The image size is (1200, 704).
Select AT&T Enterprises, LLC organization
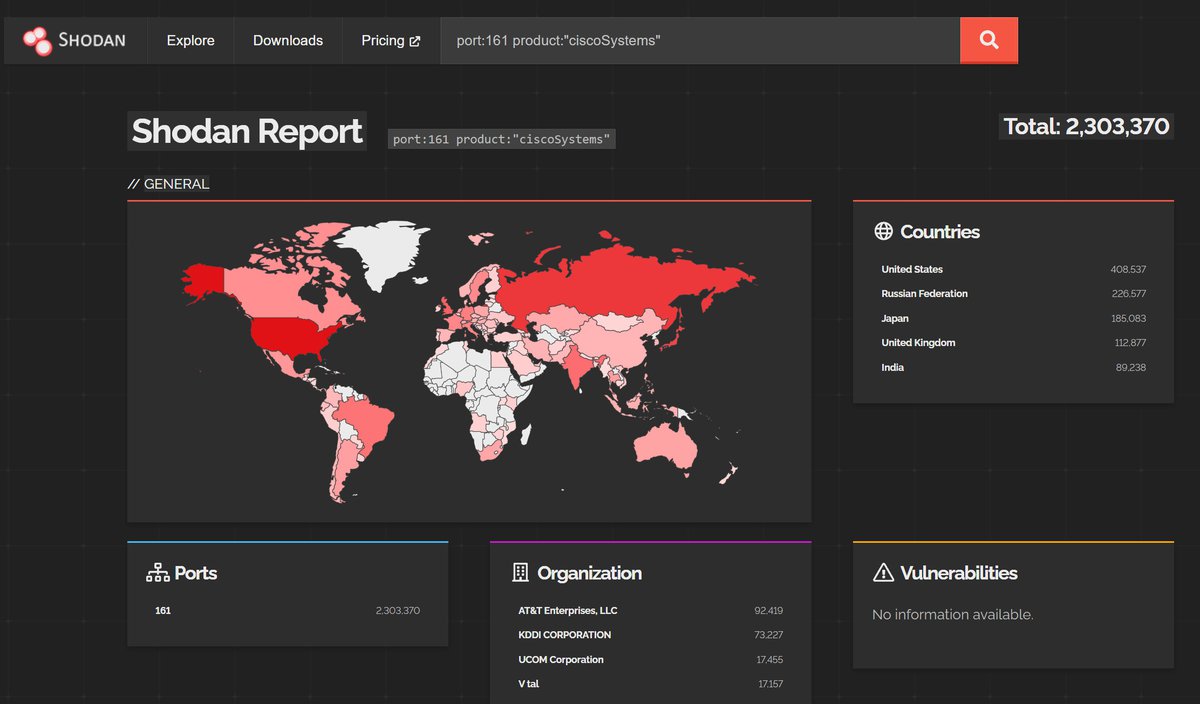click(x=567, y=610)
